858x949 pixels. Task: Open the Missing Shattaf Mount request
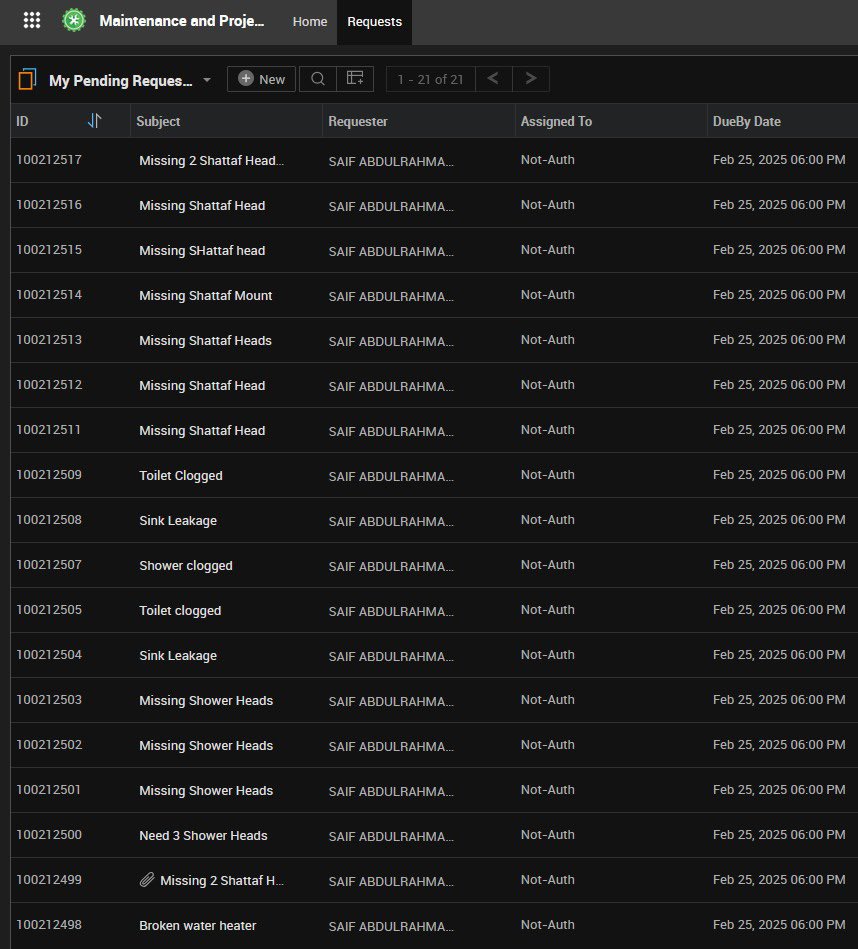(x=206, y=295)
